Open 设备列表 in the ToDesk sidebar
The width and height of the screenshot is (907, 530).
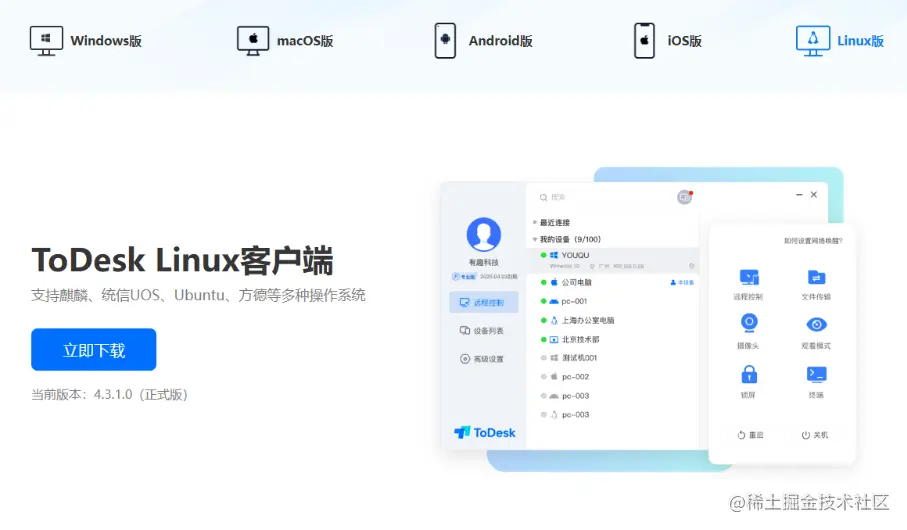point(484,331)
